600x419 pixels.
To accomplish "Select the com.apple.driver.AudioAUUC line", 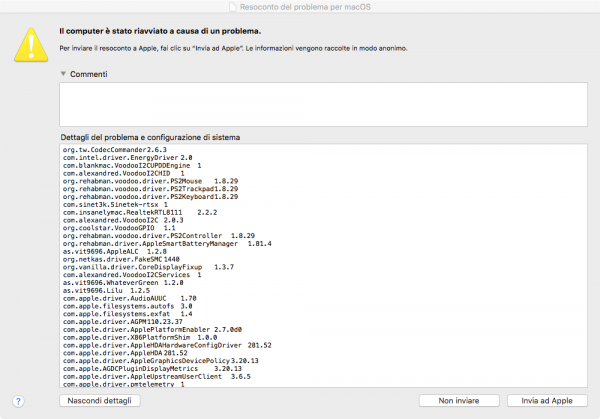I will pos(129,298).
